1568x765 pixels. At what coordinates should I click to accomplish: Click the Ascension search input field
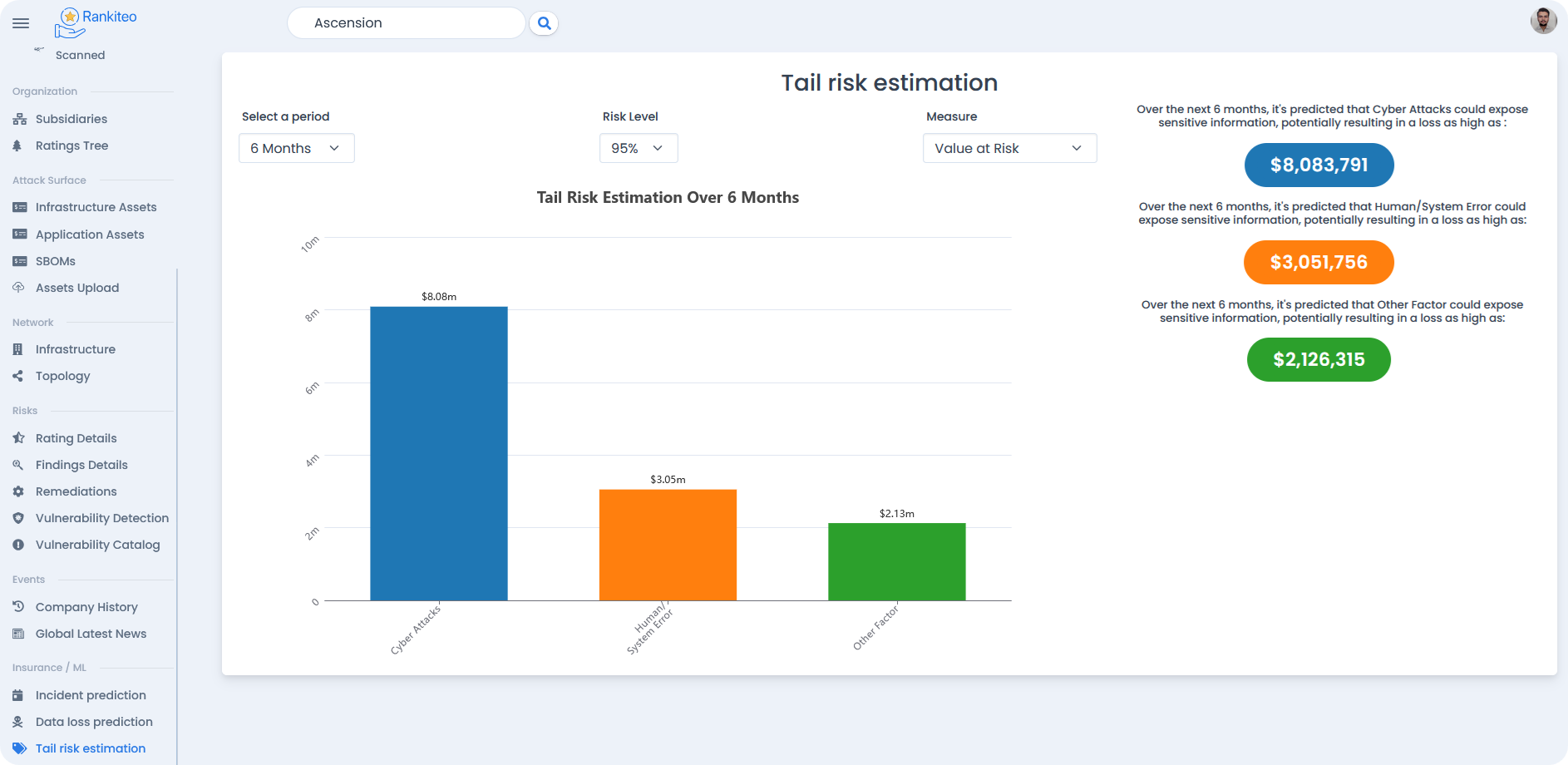[406, 23]
